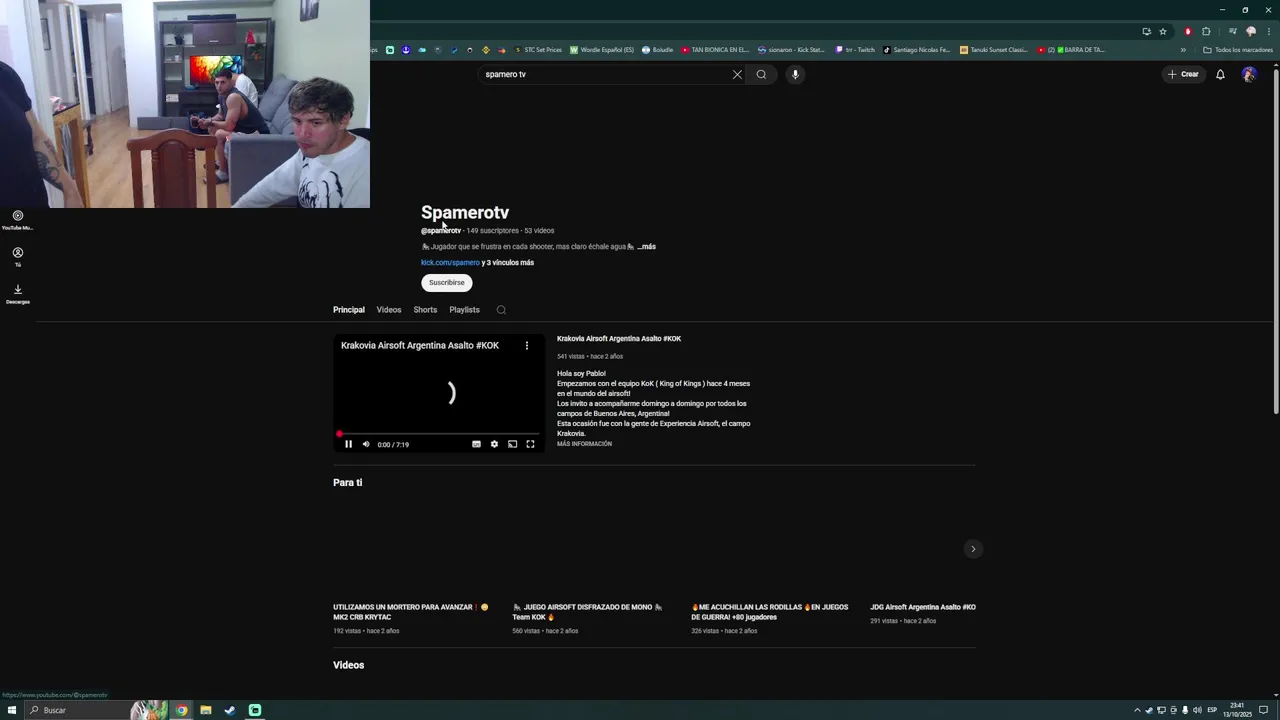This screenshot has height=720, width=1280.
Task: Open the green taskbar app icon
Action: coord(255,710)
